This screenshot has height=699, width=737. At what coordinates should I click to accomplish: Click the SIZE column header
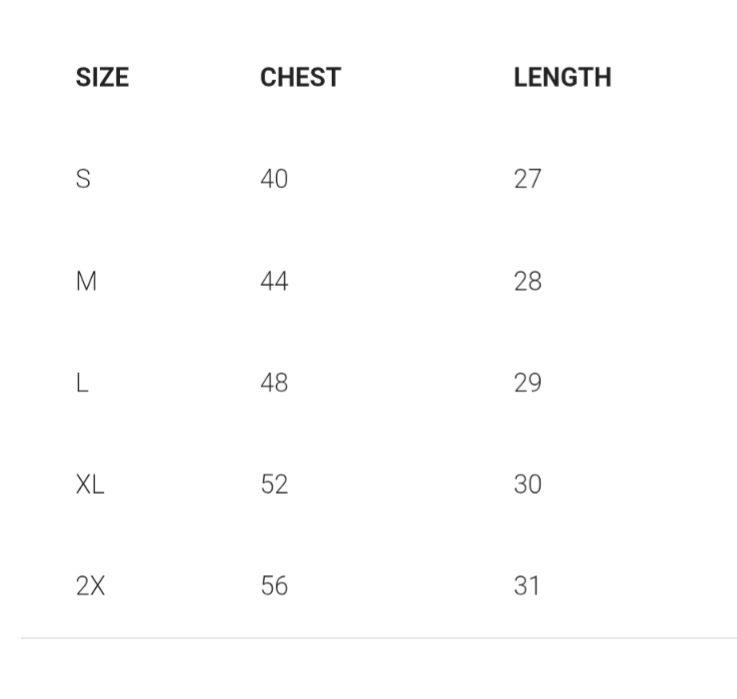(x=102, y=78)
